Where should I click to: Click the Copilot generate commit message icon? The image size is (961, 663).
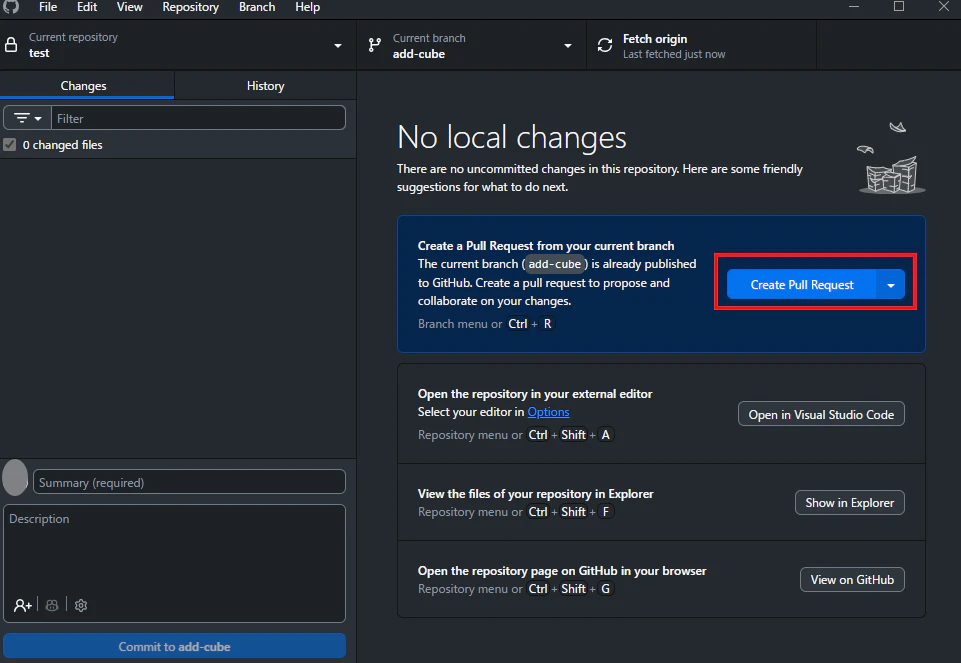[52, 605]
